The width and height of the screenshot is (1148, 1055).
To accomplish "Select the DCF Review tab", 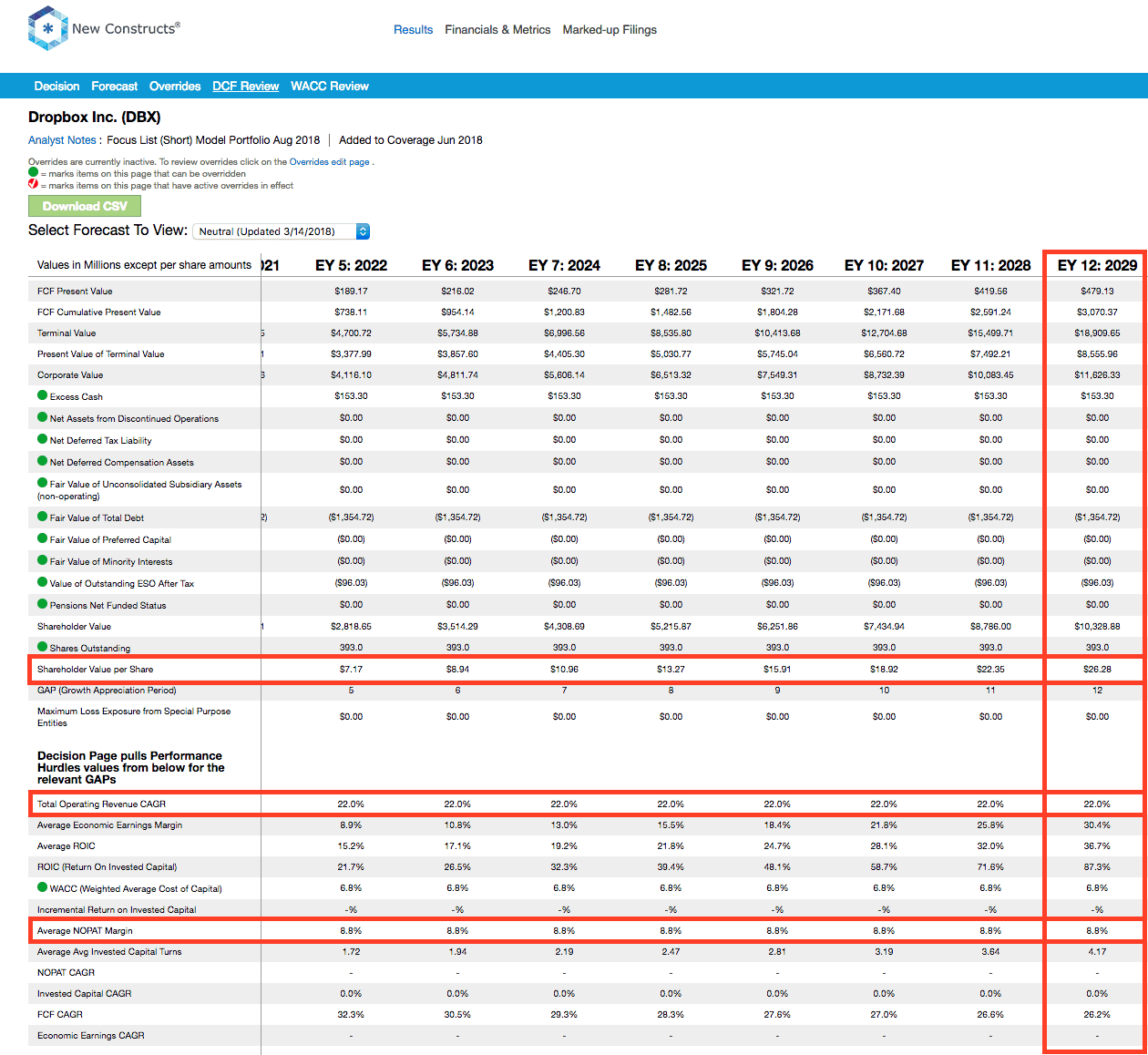I will point(245,87).
